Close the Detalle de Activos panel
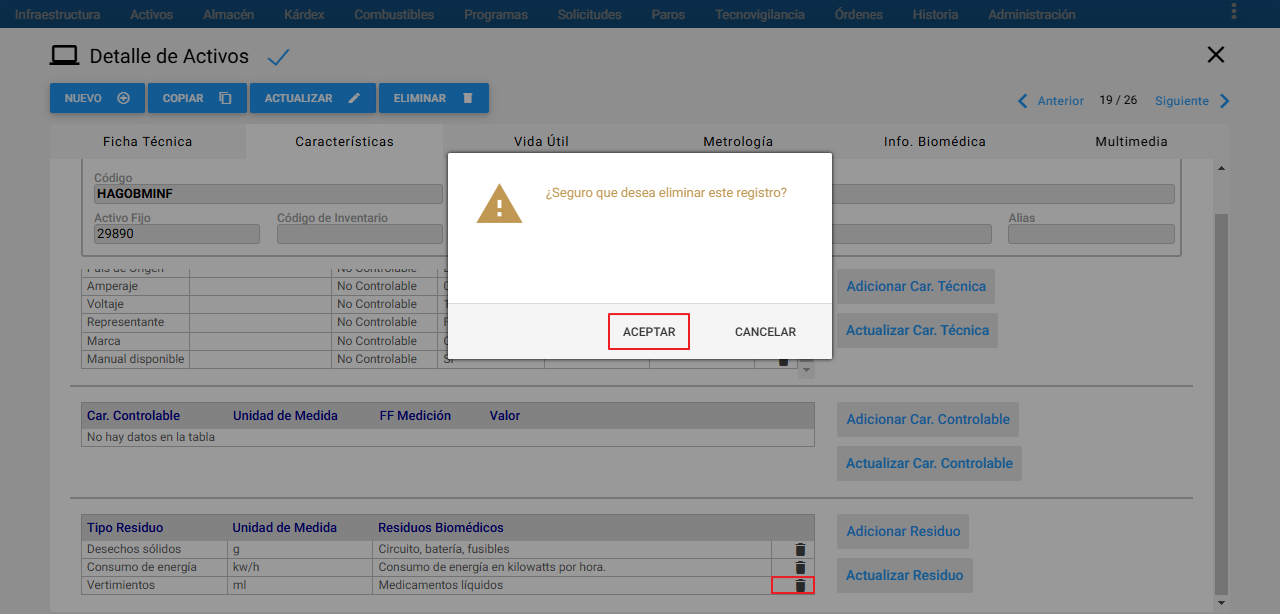 click(x=1216, y=55)
